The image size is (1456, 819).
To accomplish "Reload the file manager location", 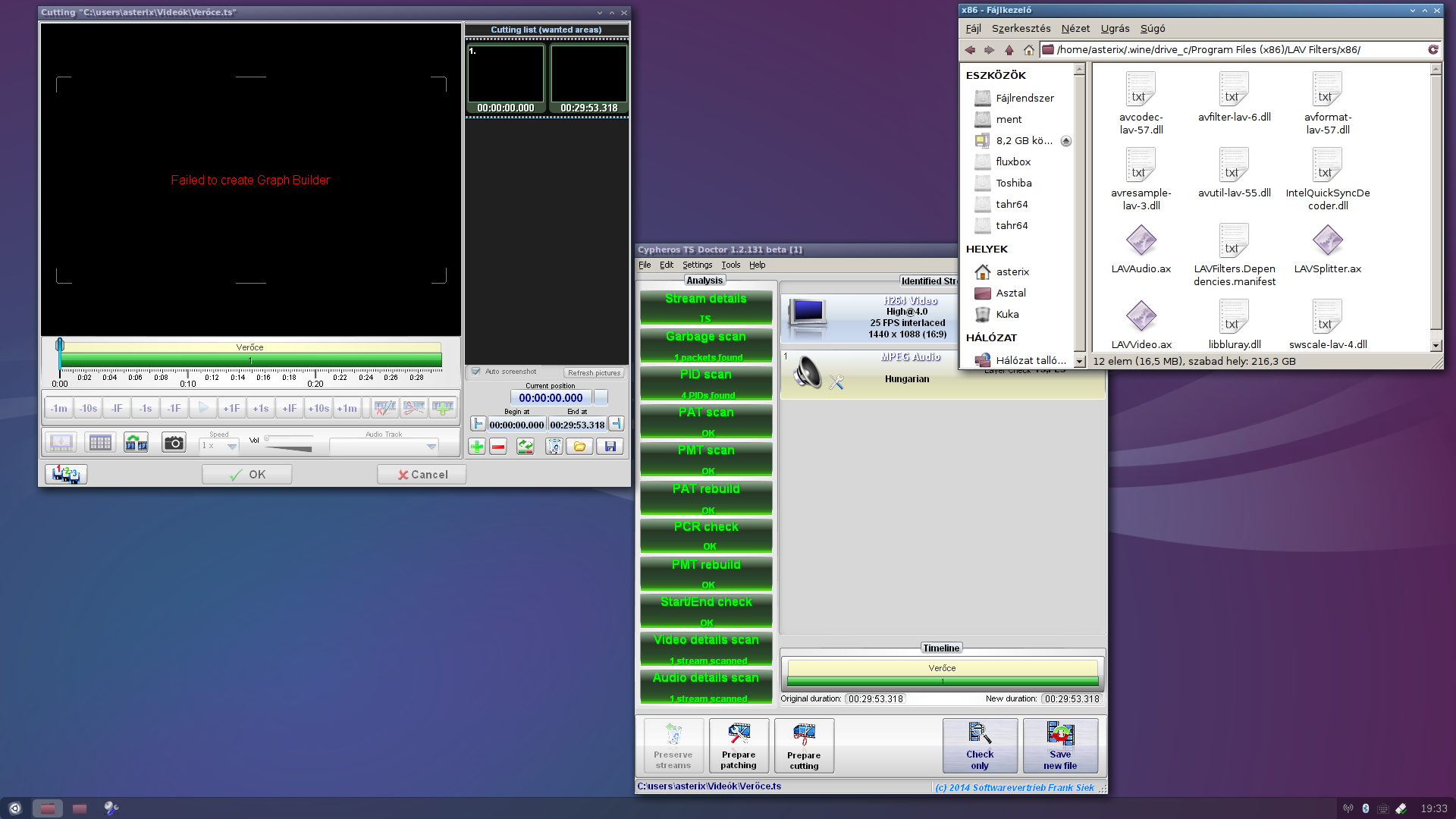I will (1432, 50).
